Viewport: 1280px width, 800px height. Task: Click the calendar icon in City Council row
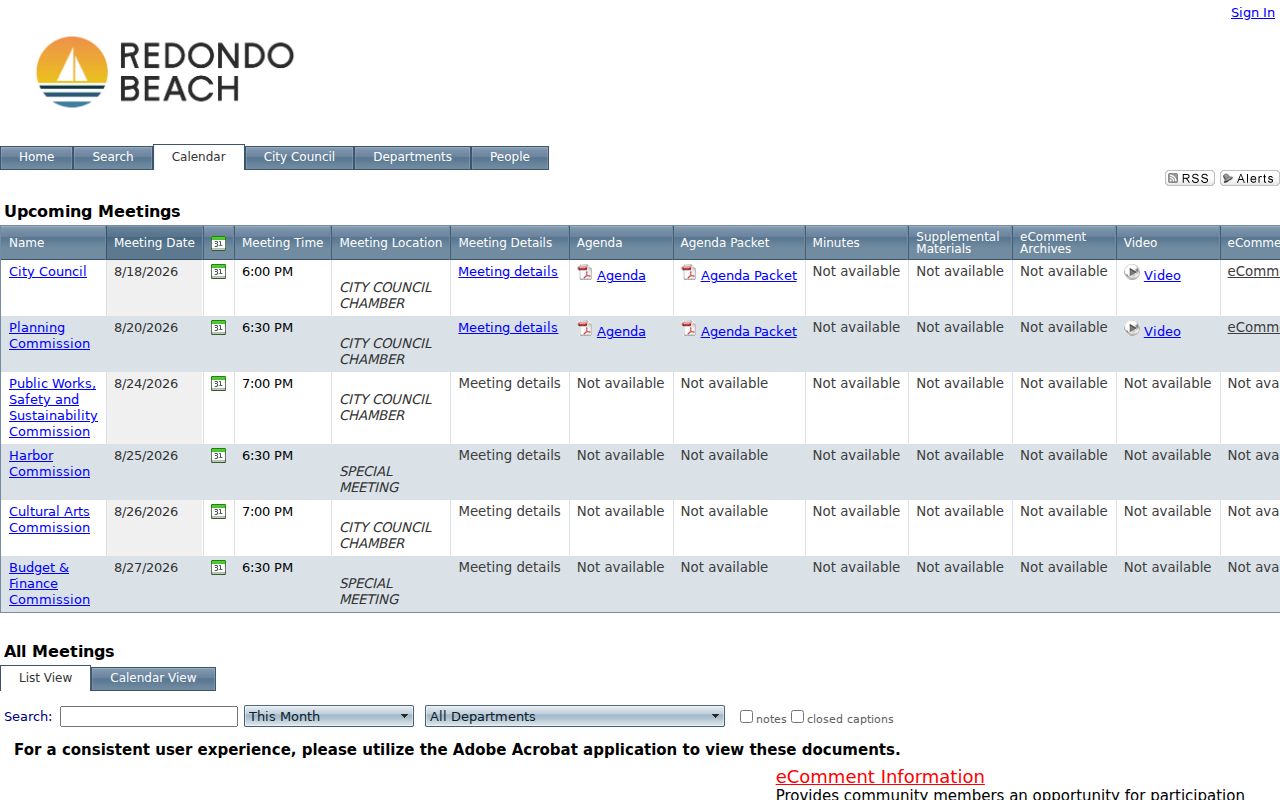[x=218, y=271]
